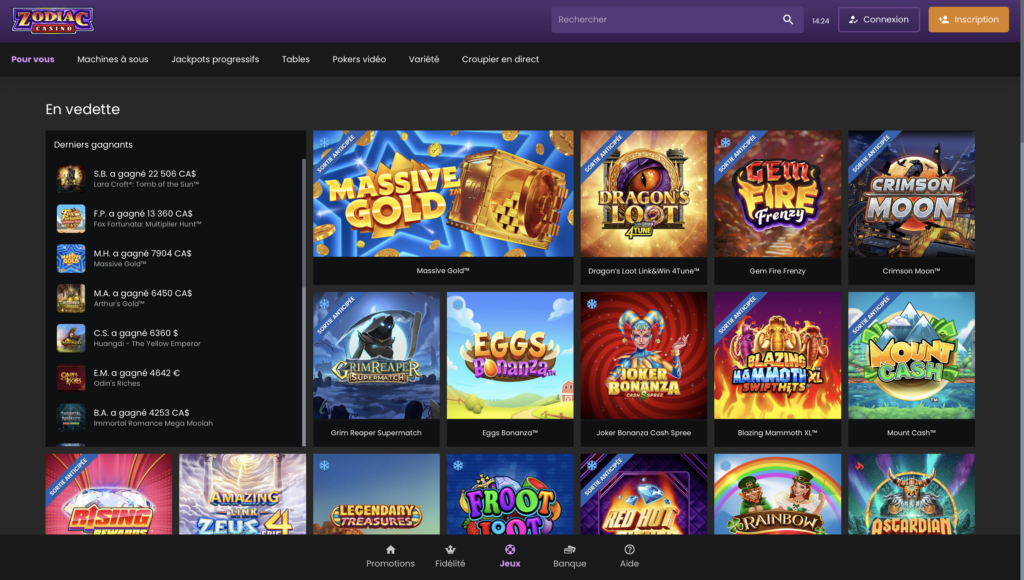The width and height of the screenshot is (1024, 580).
Task: Click the snowflake badge on Froot Loot
Action: (458, 466)
